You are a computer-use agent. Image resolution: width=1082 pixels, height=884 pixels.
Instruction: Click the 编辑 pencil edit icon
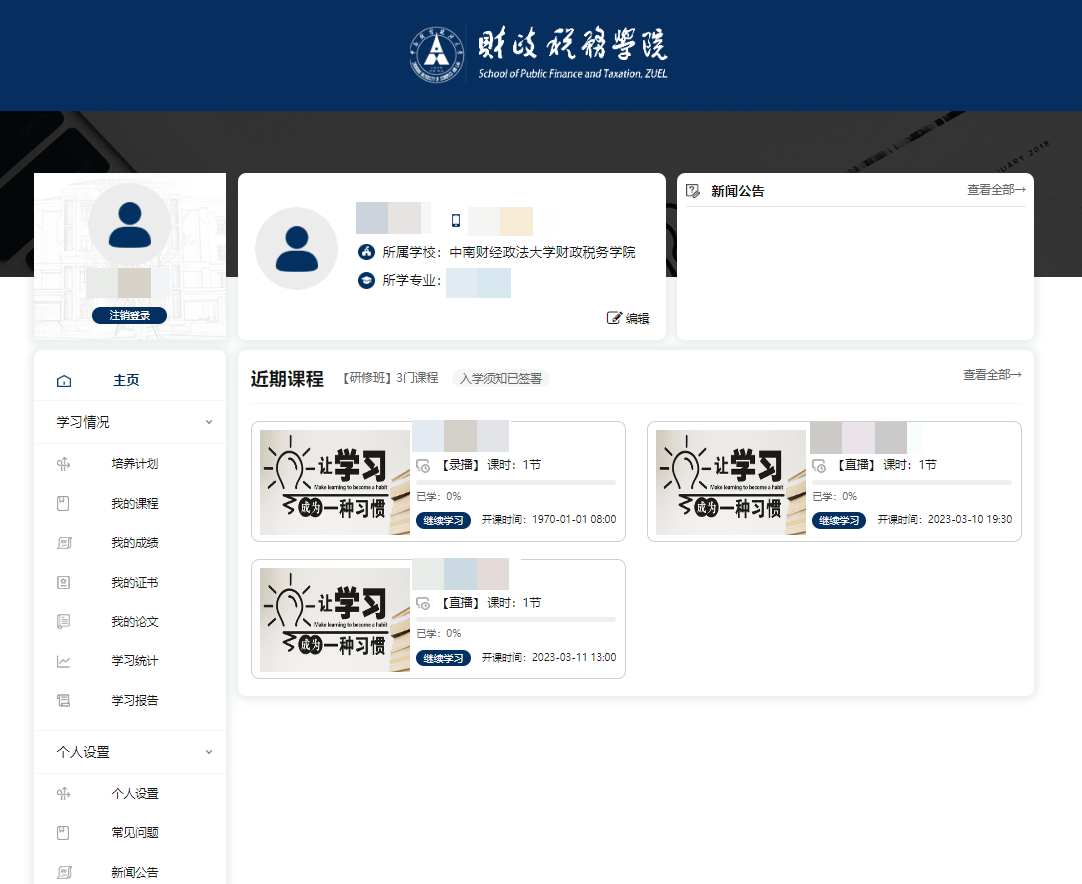coord(614,318)
